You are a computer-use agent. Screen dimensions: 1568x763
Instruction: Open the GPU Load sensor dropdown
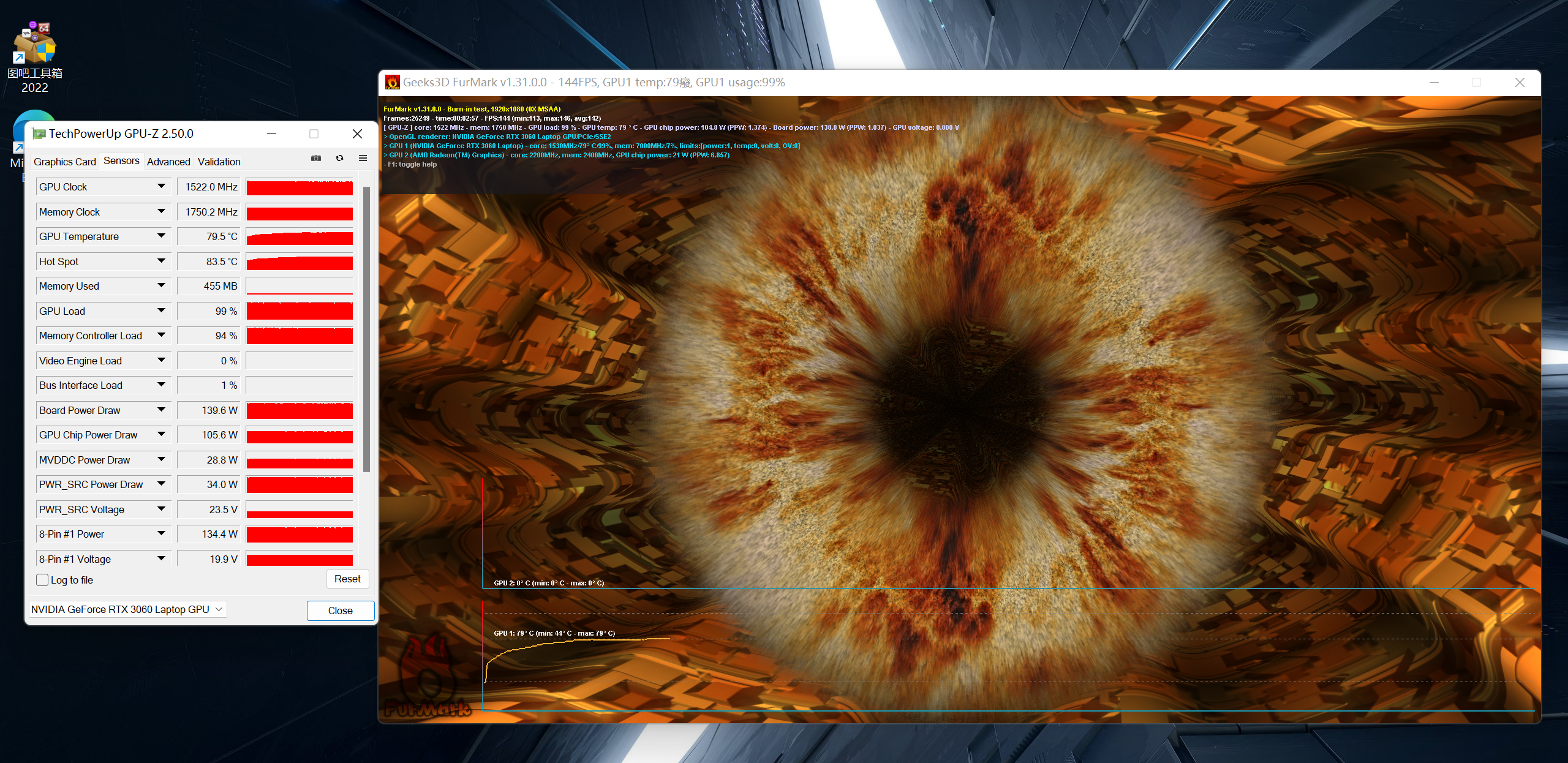[x=161, y=310]
